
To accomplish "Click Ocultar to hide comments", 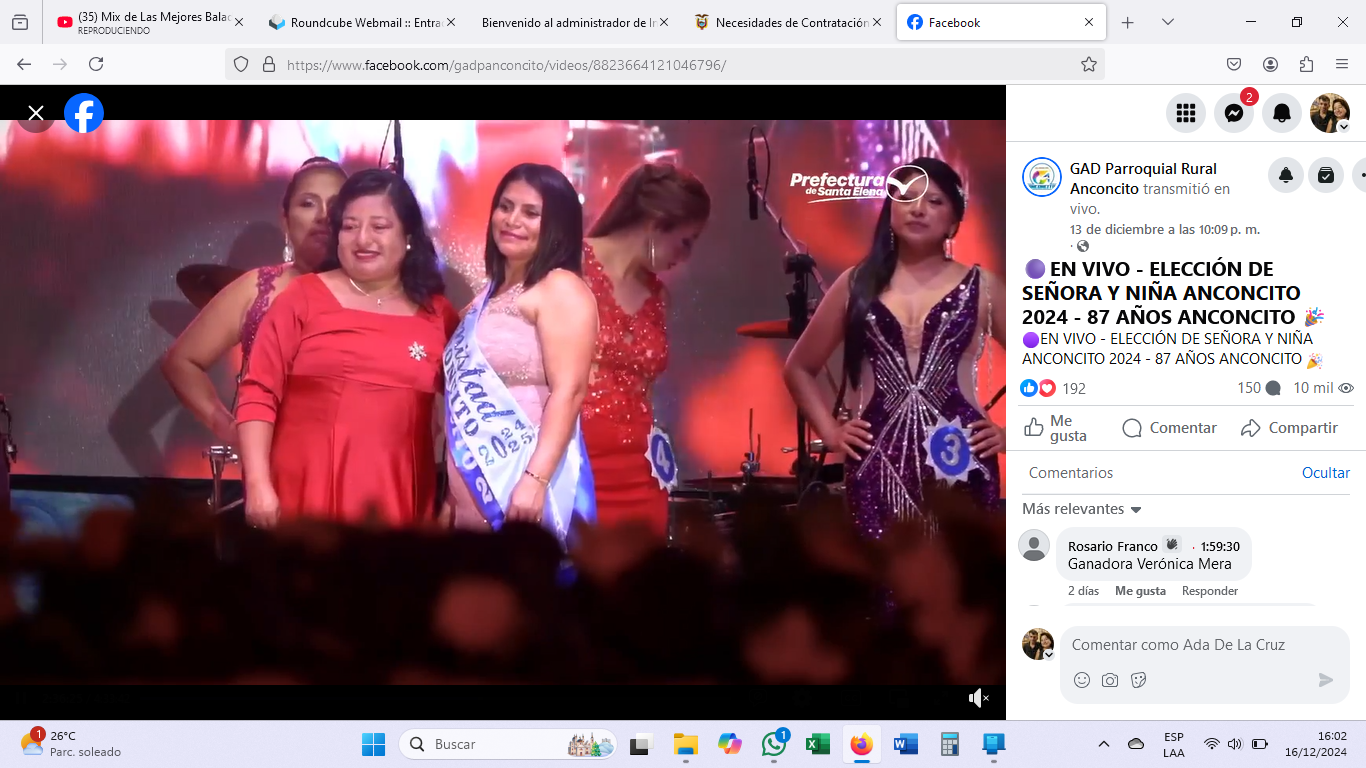I will 1325,473.
